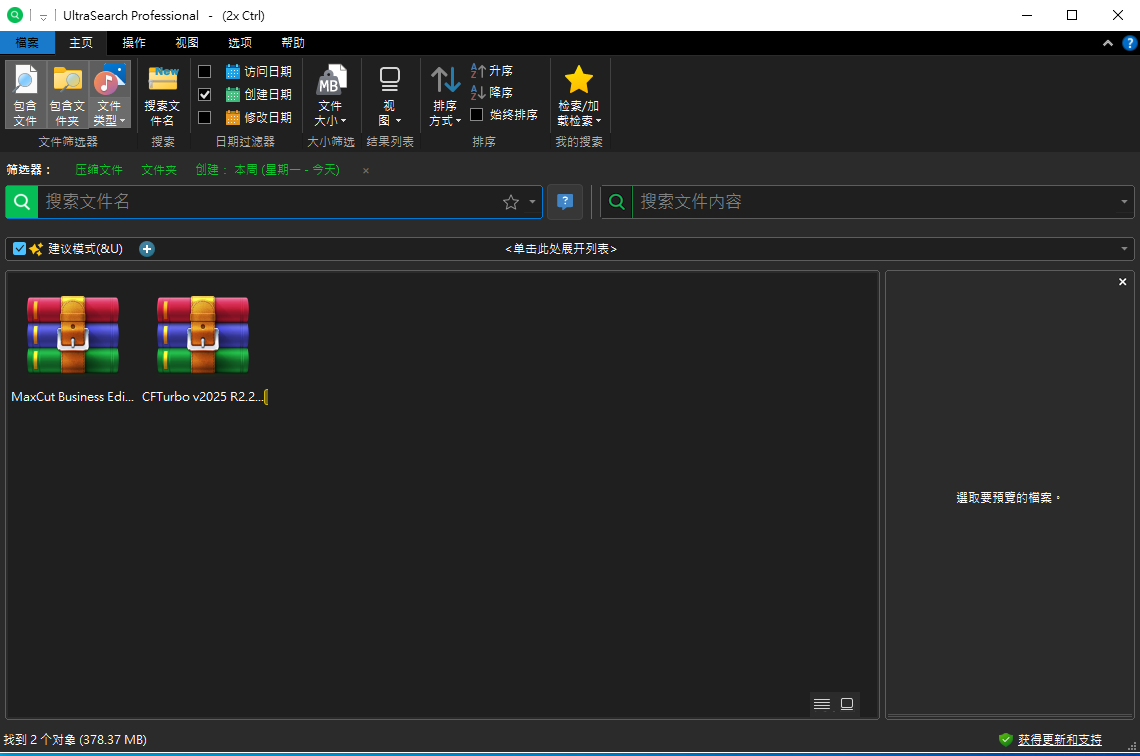The height and width of the screenshot is (756, 1140).
Task: Open the 操作 ribbon tab
Action: [x=134, y=43]
